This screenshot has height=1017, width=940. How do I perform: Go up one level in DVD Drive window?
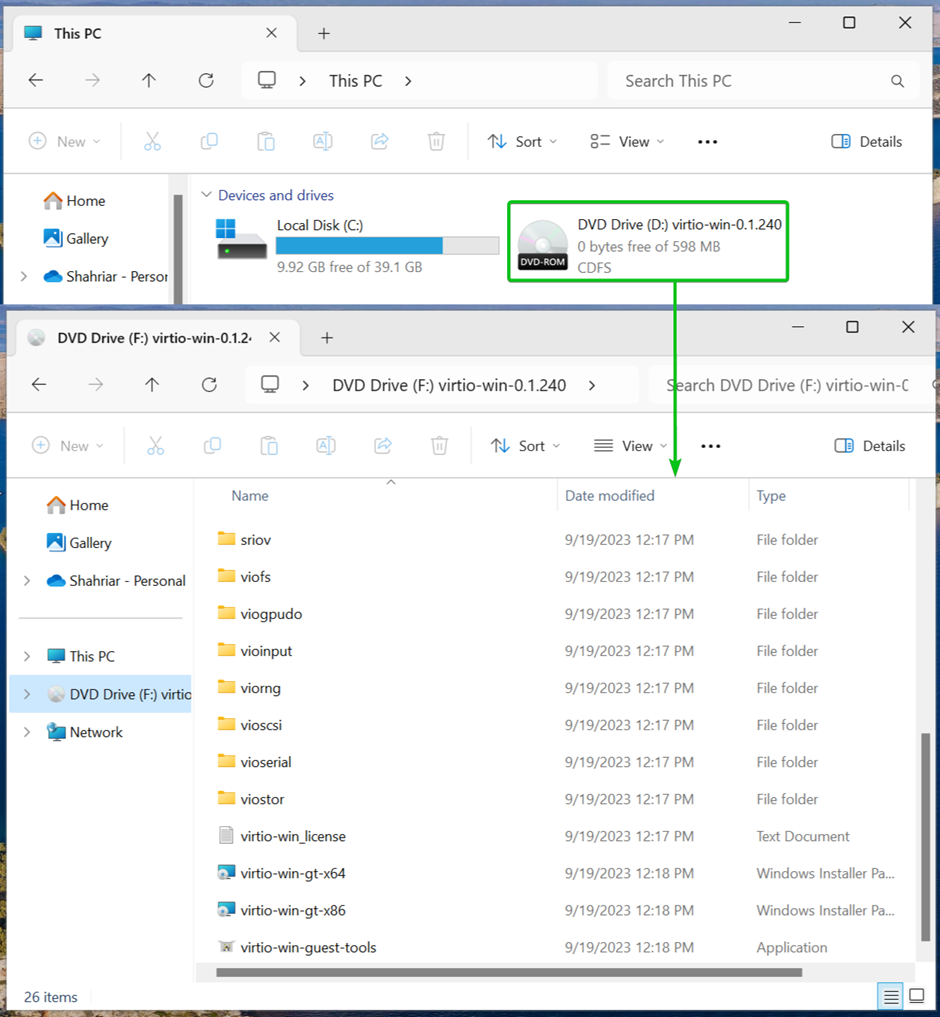[x=152, y=385]
